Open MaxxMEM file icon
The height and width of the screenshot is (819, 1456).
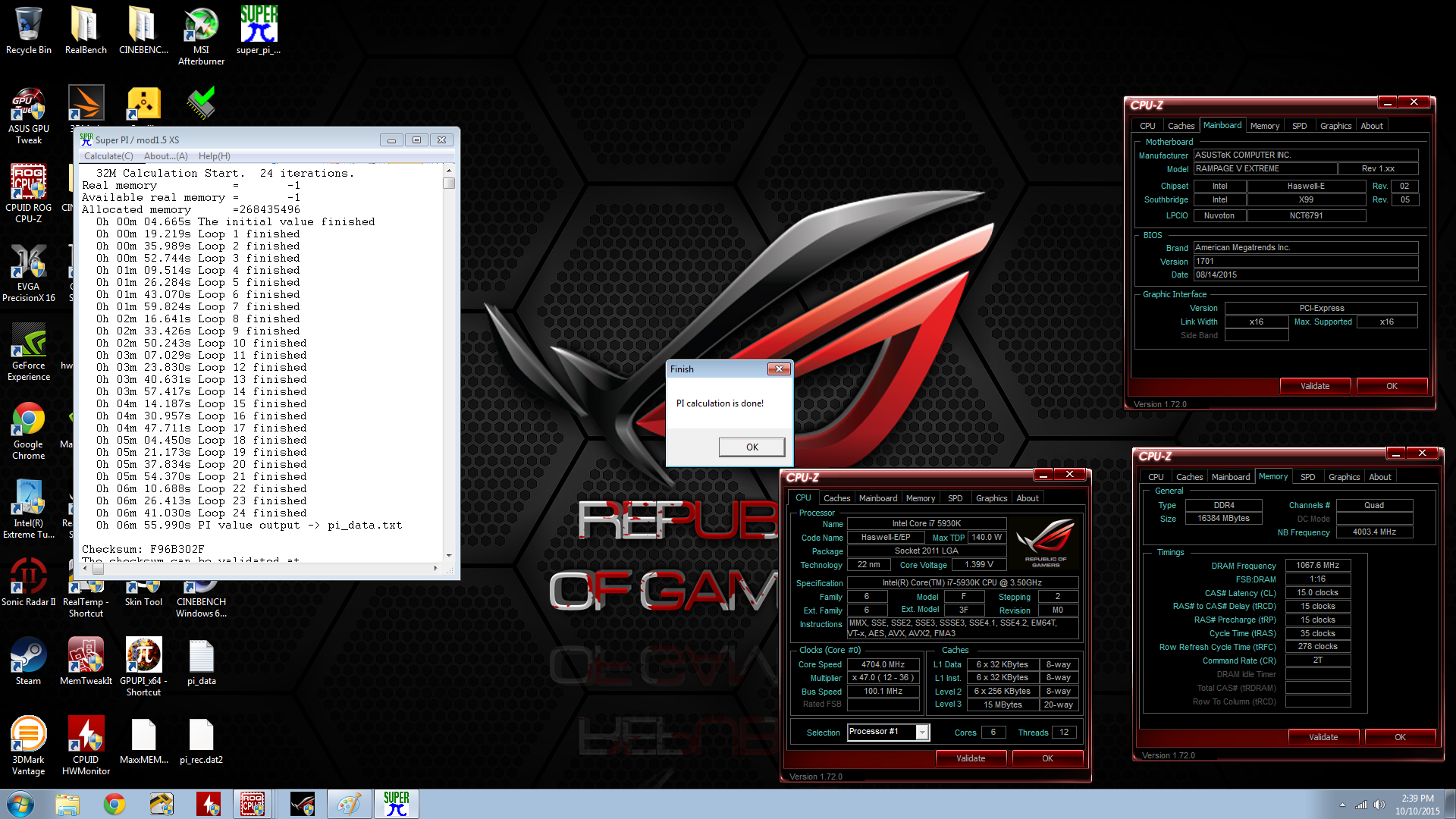click(x=143, y=740)
